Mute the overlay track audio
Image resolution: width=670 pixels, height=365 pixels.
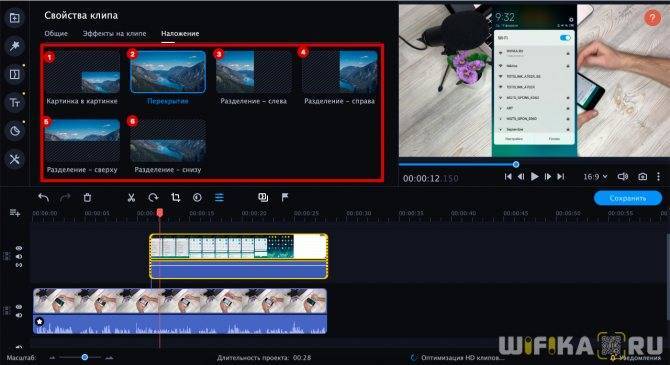coord(19,256)
